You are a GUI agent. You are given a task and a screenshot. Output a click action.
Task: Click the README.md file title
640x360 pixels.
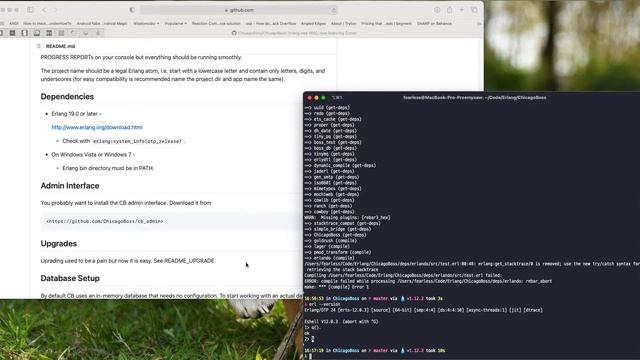[60, 46]
